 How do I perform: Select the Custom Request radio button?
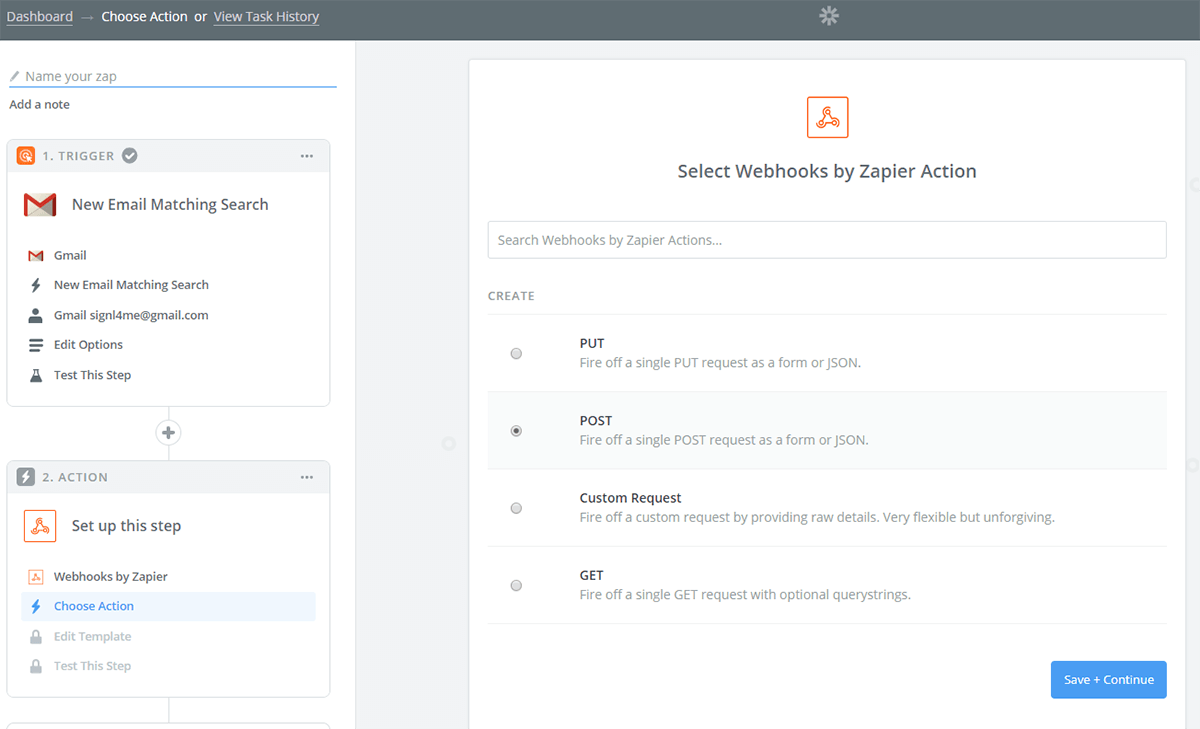pyautogui.click(x=516, y=508)
